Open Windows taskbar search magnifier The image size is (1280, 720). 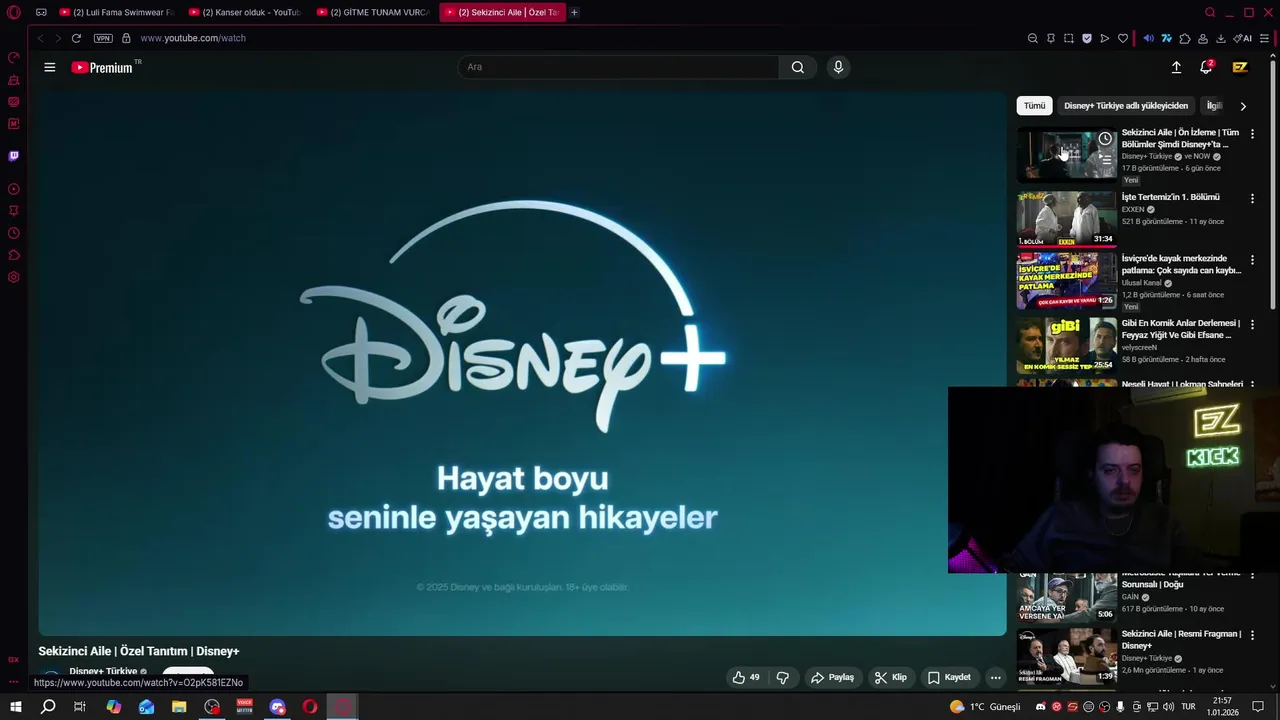(48, 707)
